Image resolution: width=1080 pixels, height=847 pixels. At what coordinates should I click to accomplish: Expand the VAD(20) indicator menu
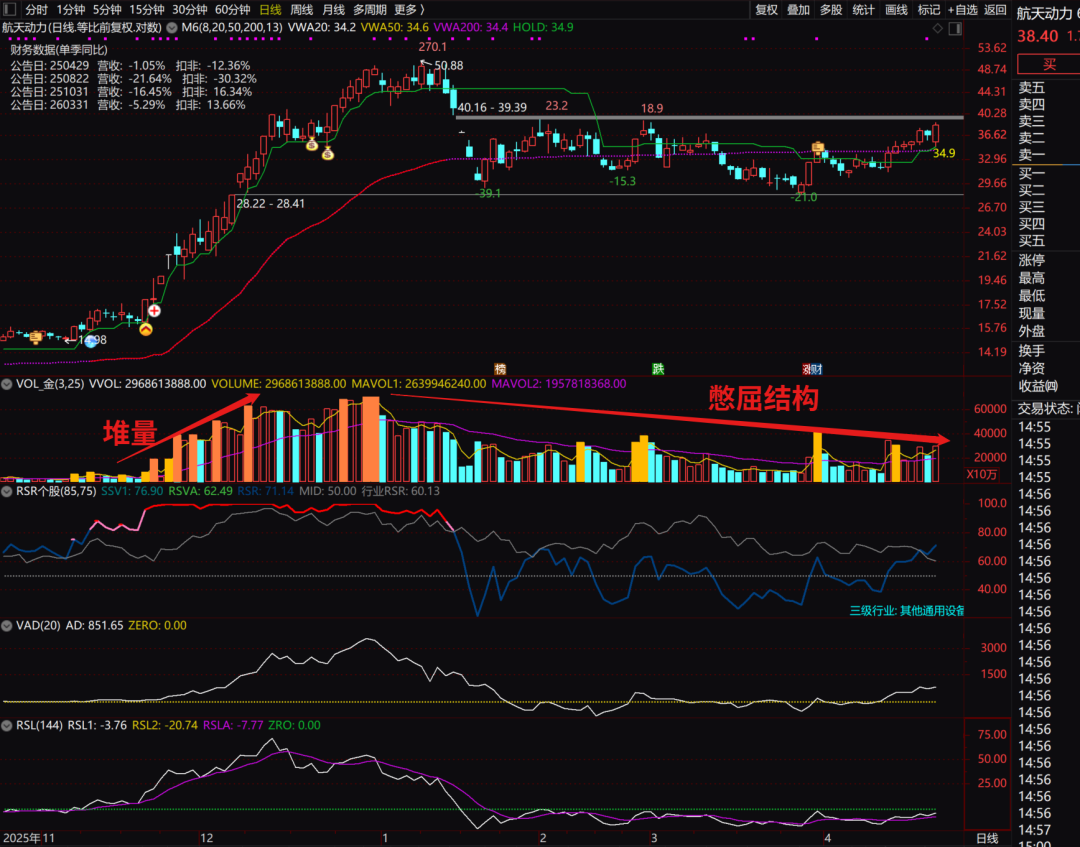tap(7, 625)
